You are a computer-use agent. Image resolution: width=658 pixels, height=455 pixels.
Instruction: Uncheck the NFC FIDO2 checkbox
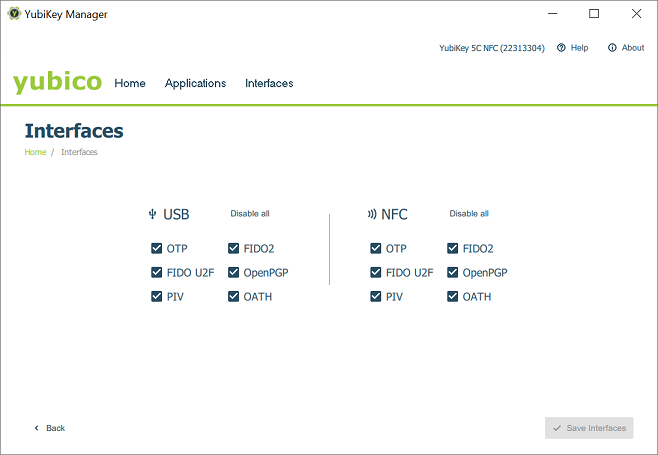pyautogui.click(x=452, y=248)
